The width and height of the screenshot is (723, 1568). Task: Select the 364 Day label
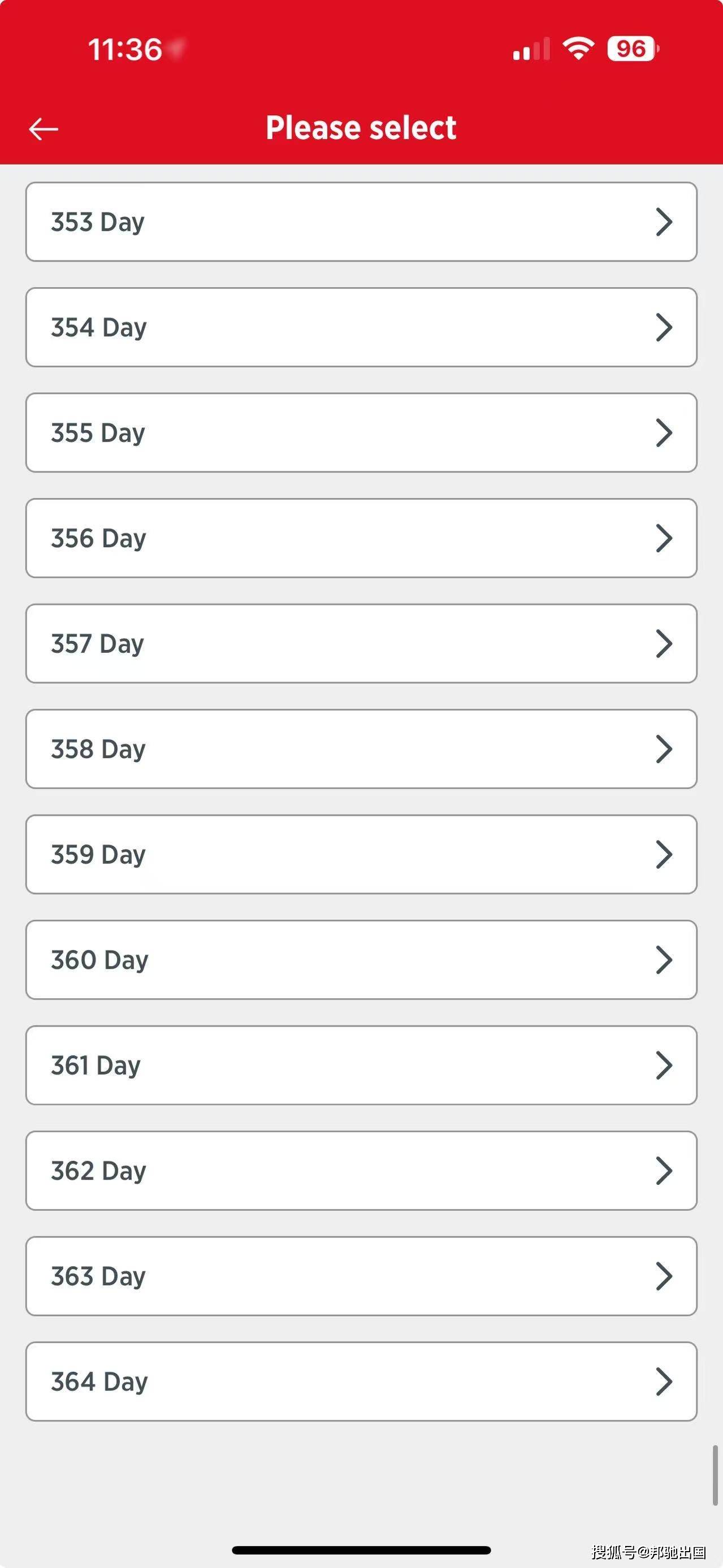[x=99, y=1381]
